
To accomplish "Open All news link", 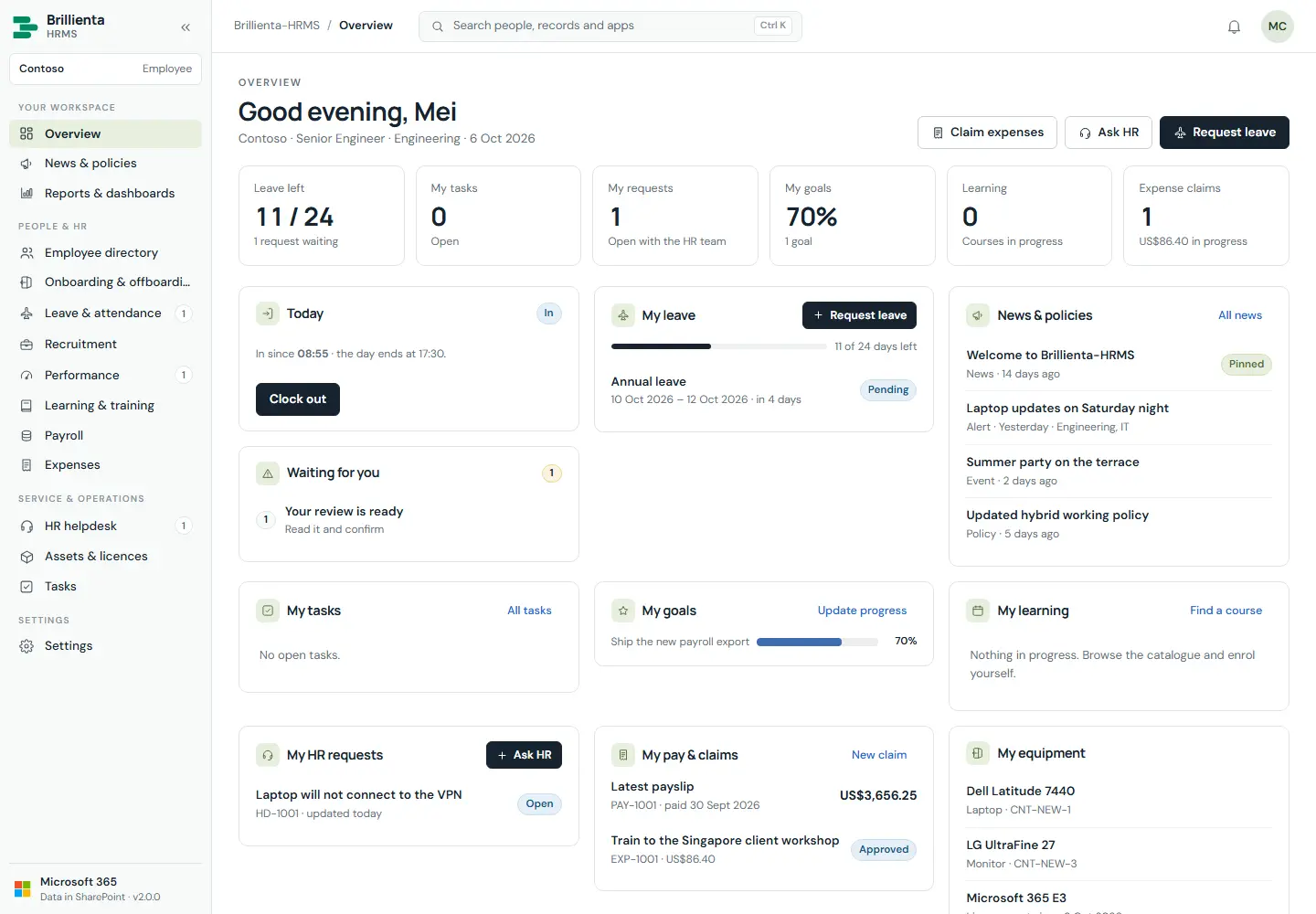I will 1239,315.
